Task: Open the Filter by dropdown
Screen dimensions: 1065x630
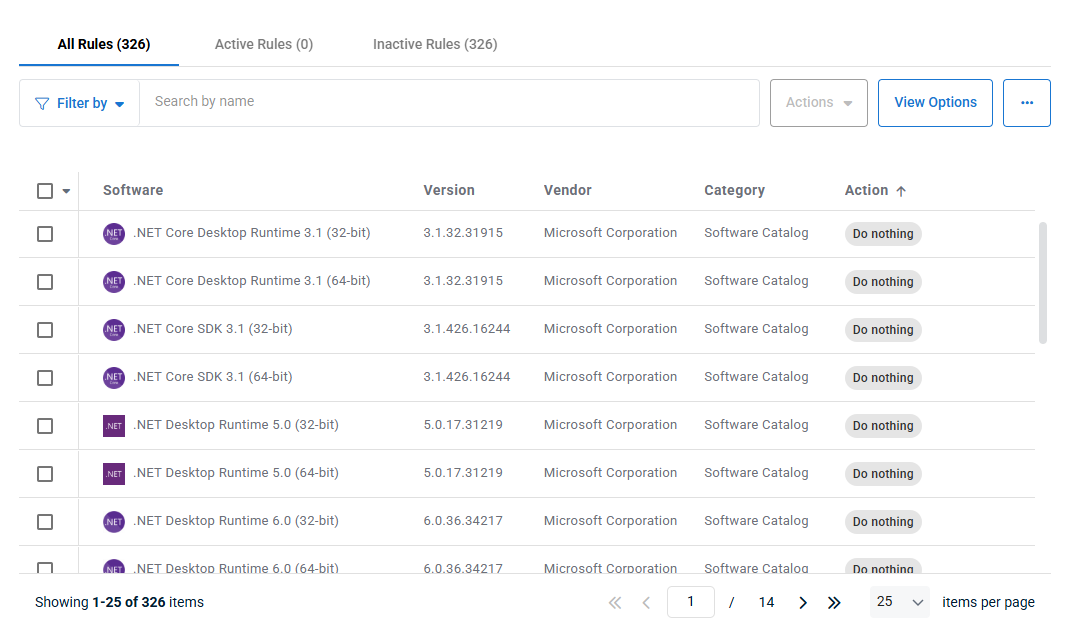Action: tap(80, 103)
